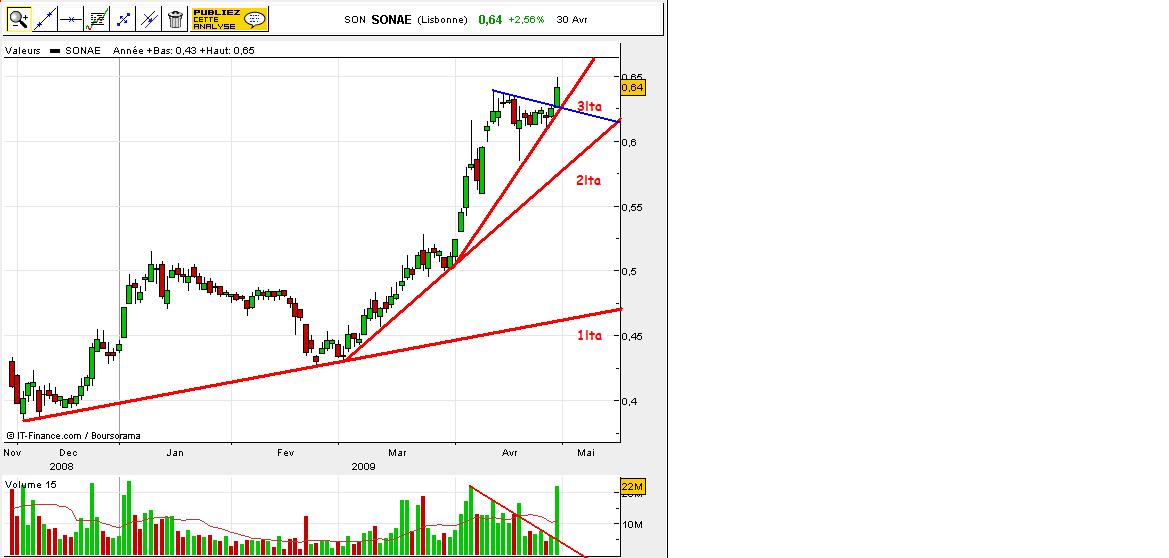Viewport: 1169px width, 558px height.
Task: Click the yellow 0,64 price axis marker
Action: [633, 88]
